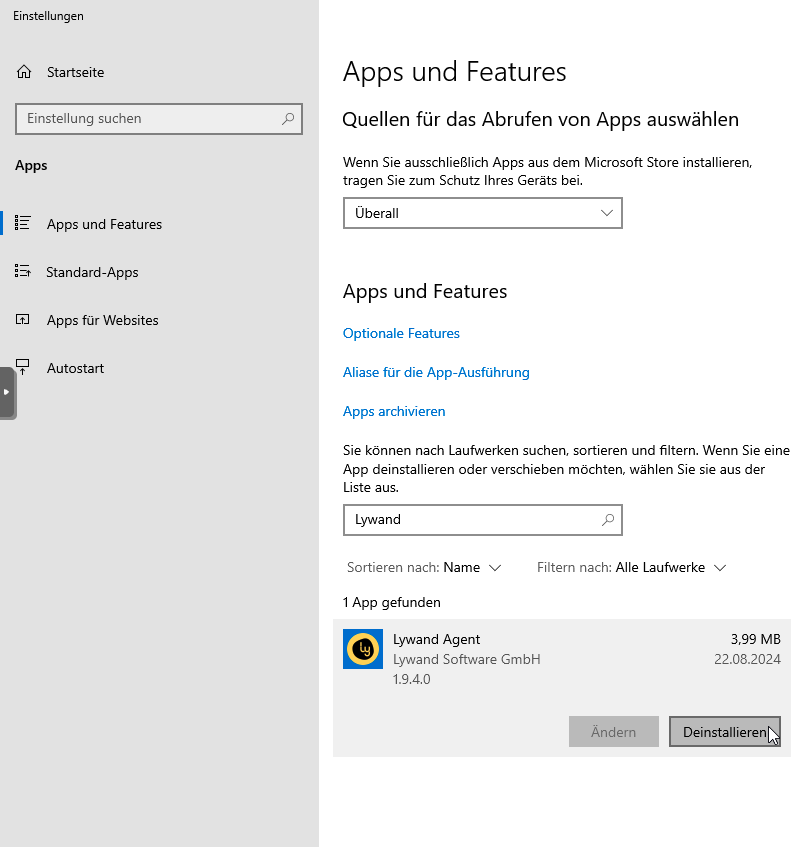This screenshot has width=810, height=847.
Task: Click the Ändern button
Action: tap(613, 732)
